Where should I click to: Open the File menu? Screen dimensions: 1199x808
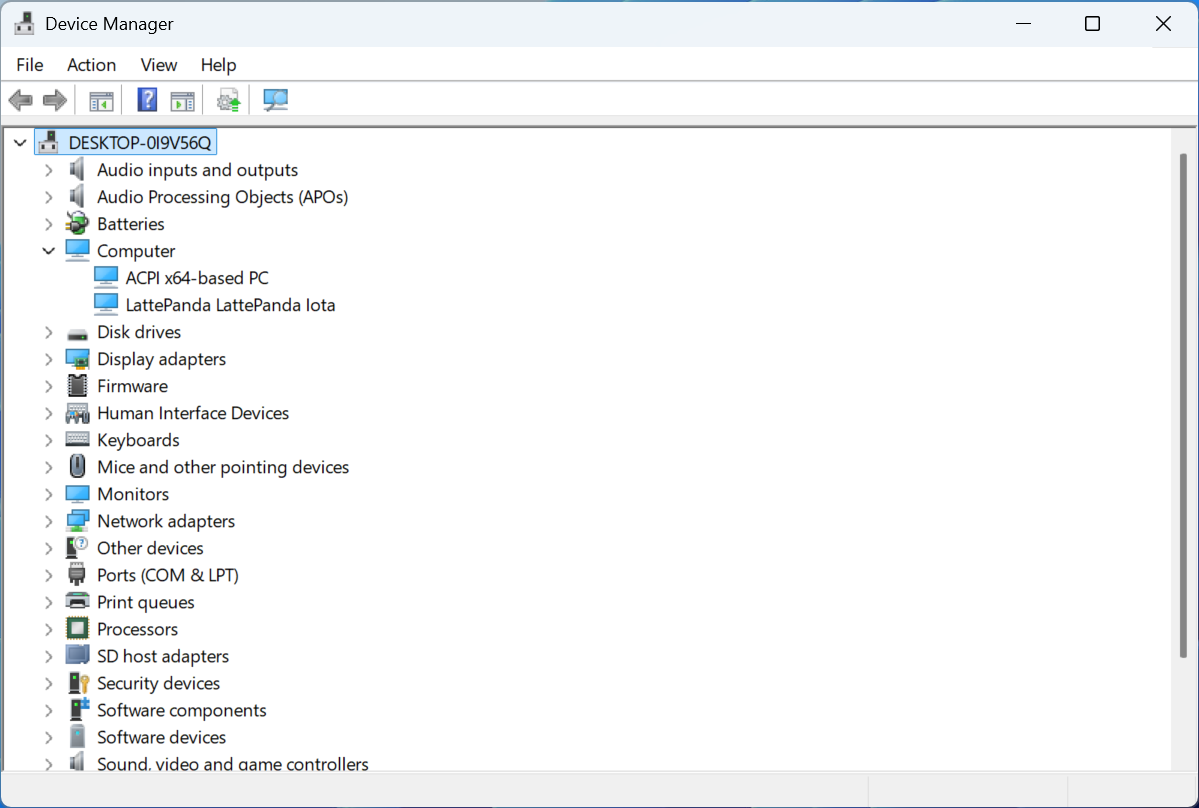[30, 65]
